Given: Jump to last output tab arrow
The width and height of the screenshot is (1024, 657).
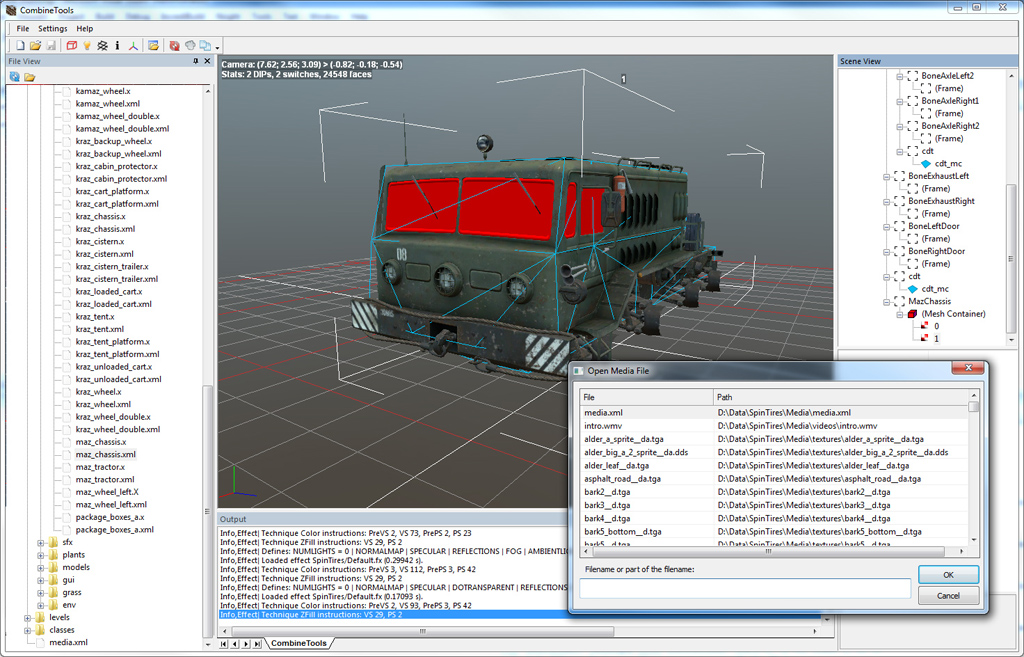Looking at the screenshot, I should (257, 644).
